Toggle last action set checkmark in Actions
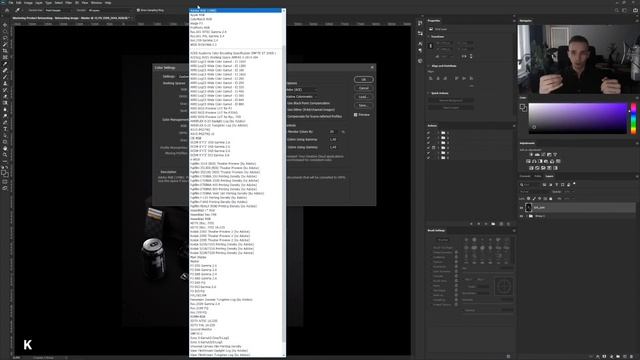 (x=428, y=158)
